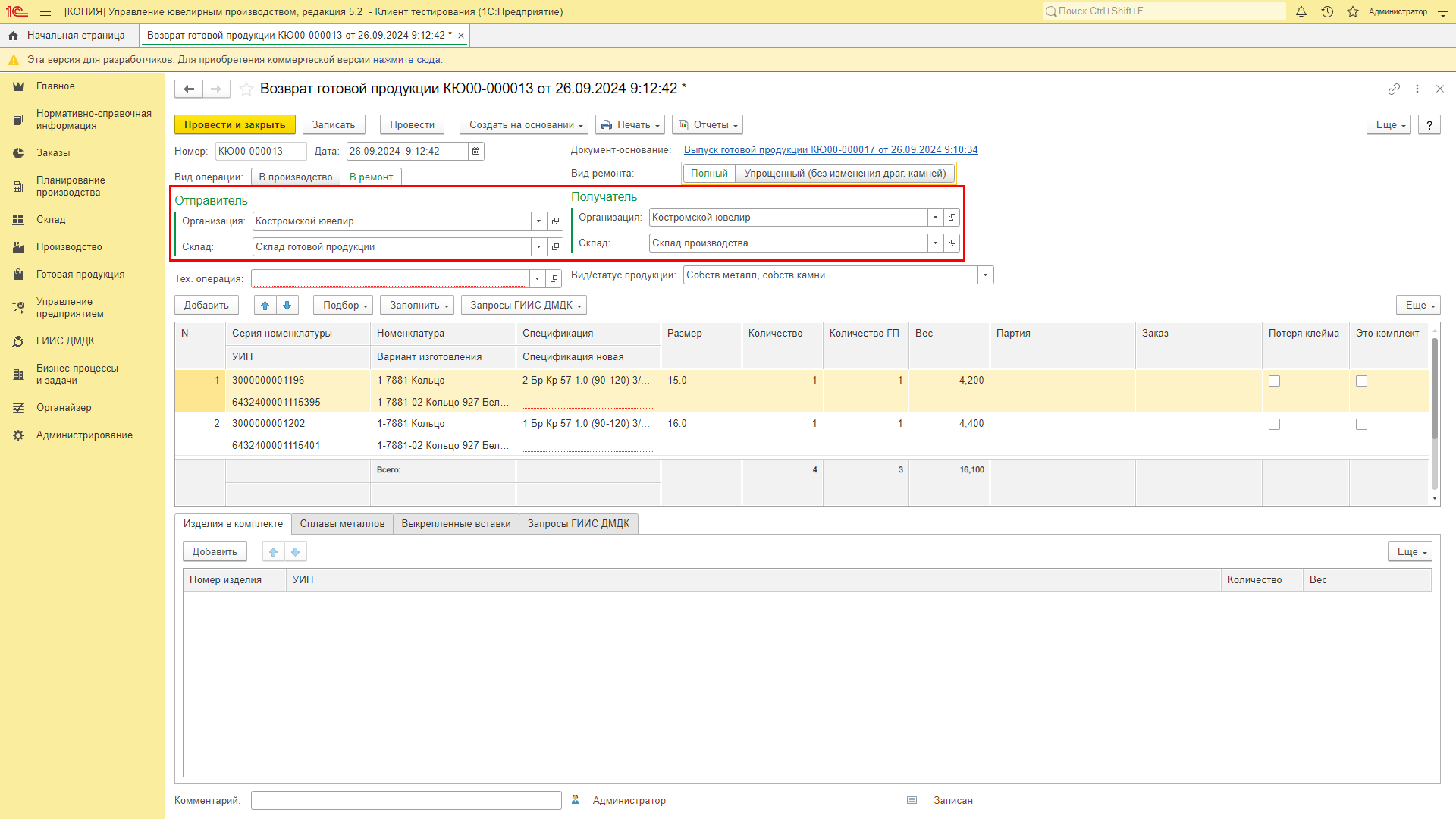
Task: Toggle Это комплект checkbox for row 2
Action: pyautogui.click(x=1361, y=425)
